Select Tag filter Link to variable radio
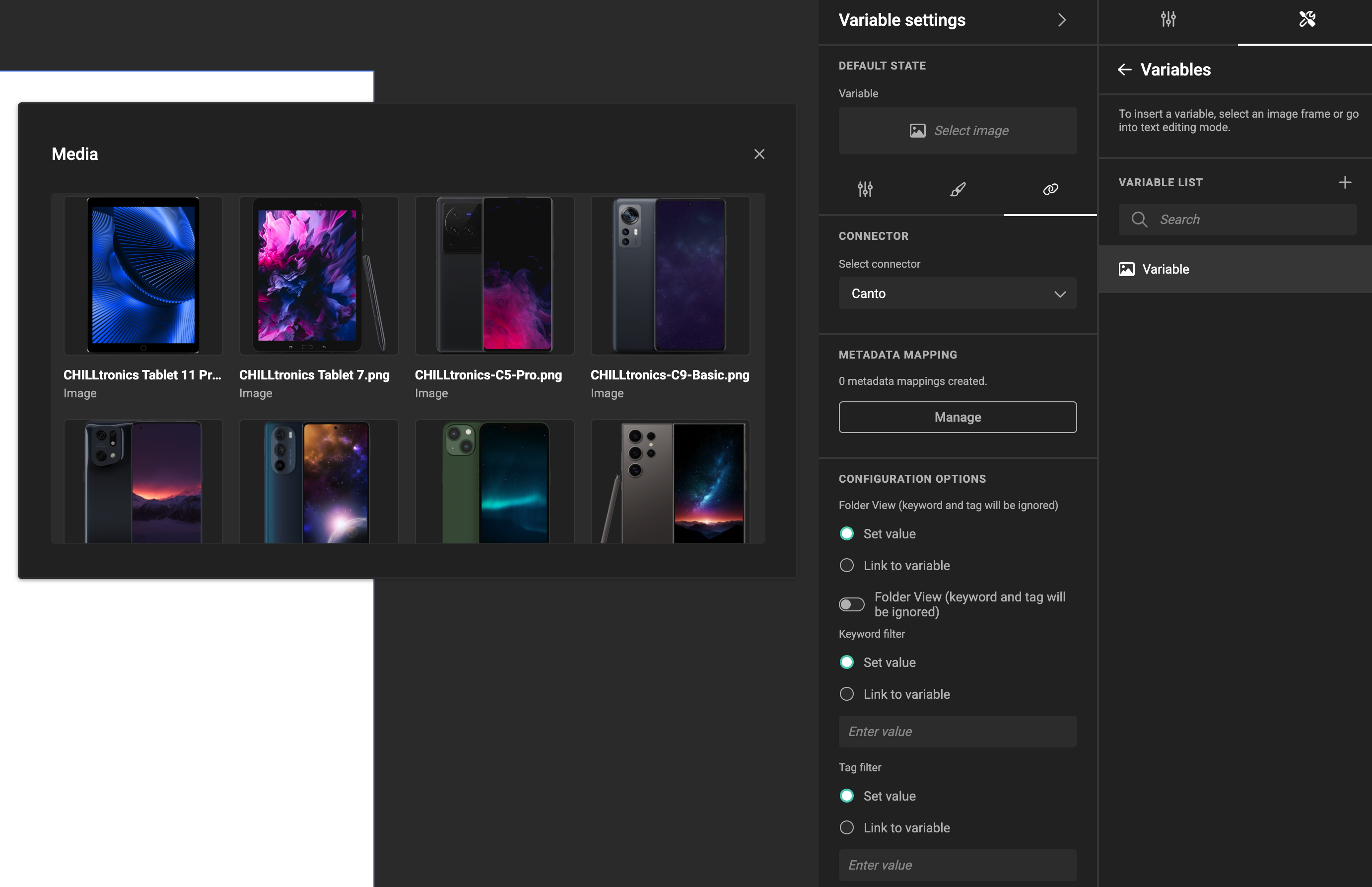The width and height of the screenshot is (1372, 887). point(846,828)
